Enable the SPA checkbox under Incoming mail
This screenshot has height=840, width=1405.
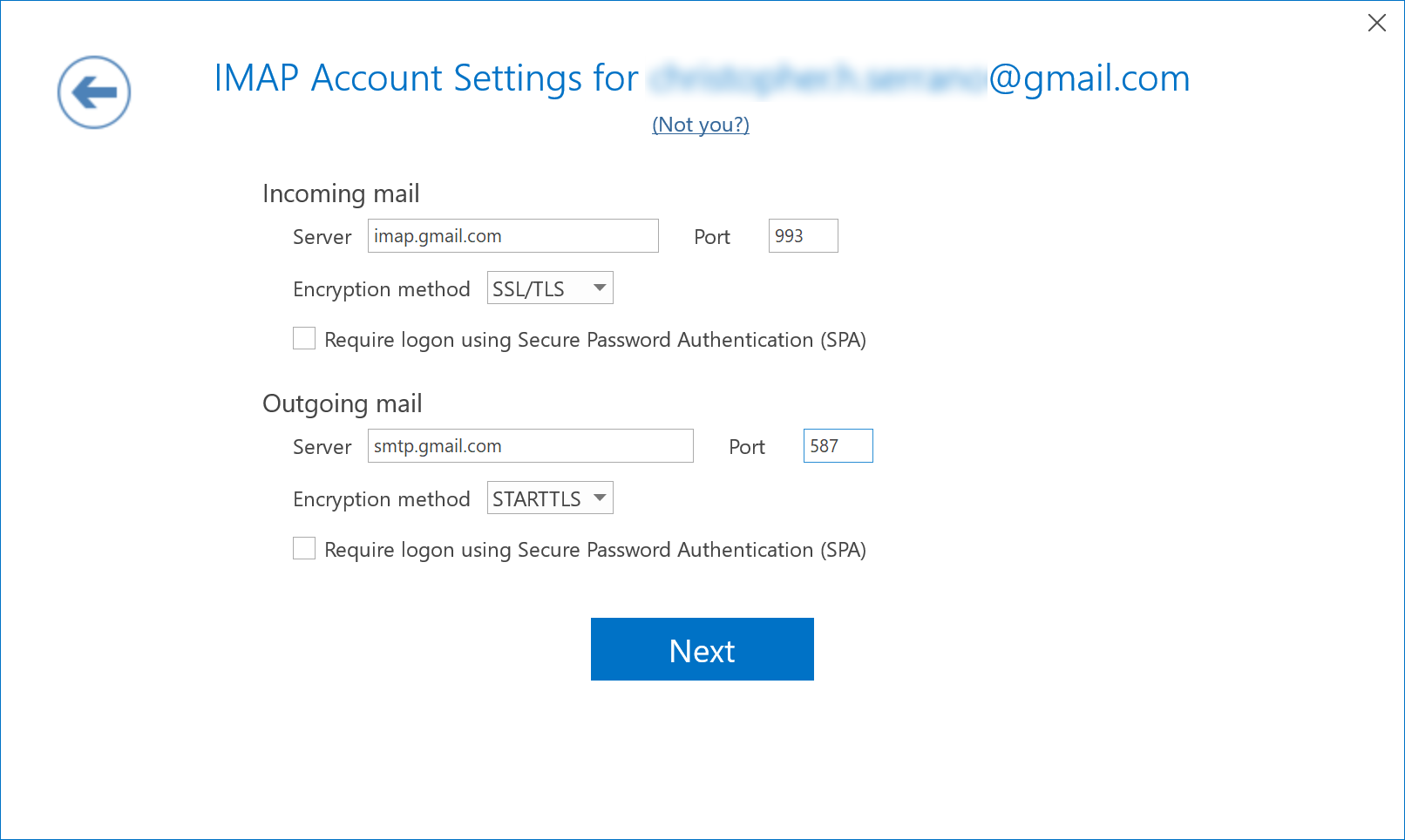pos(304,338)
